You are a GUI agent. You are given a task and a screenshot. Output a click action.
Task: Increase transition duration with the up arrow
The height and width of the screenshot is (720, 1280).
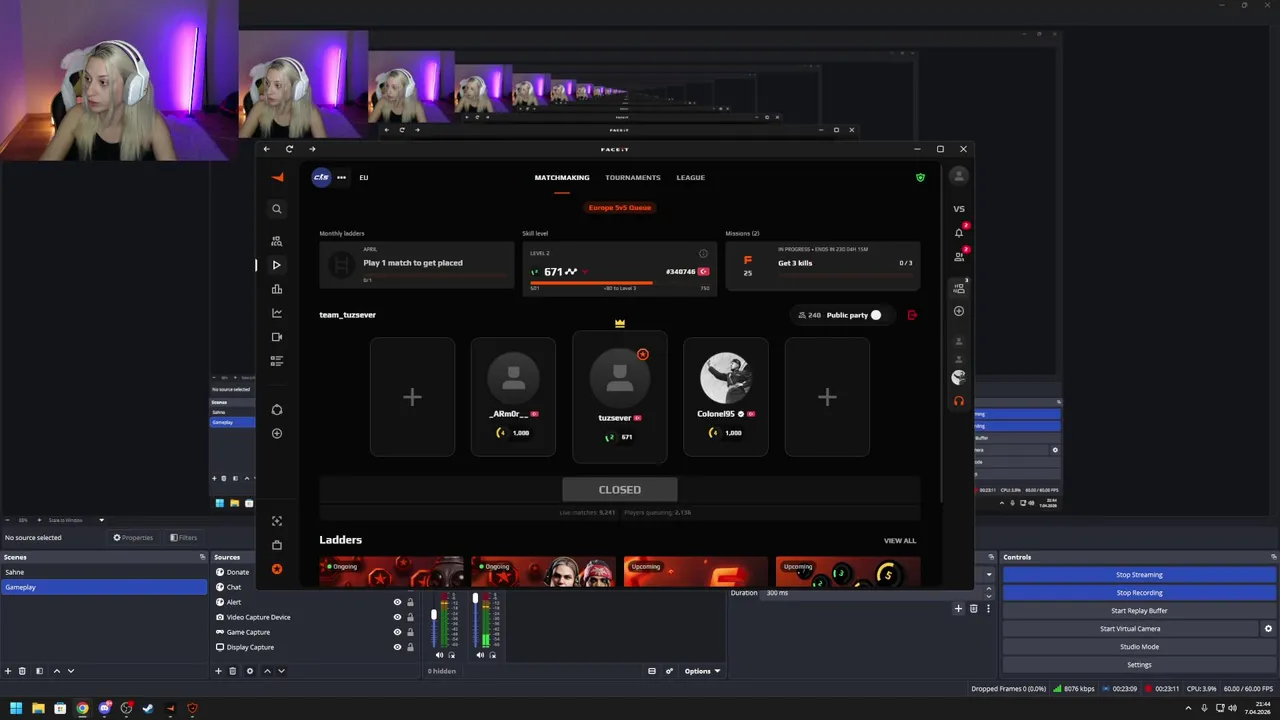pyautogui.click(x=989, y=590)
